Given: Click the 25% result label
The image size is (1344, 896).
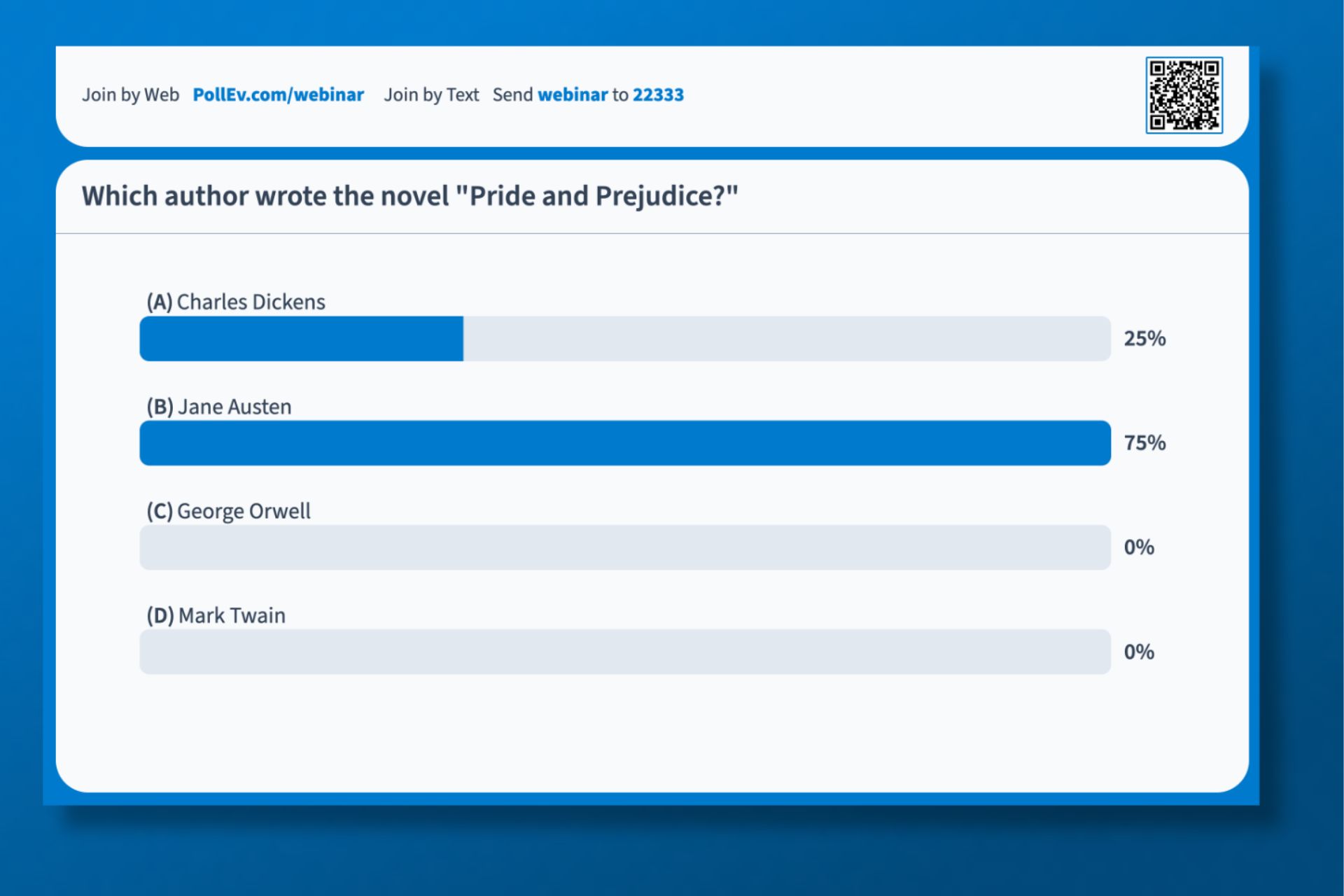Looking at the screenshot, I should 1146,338.
